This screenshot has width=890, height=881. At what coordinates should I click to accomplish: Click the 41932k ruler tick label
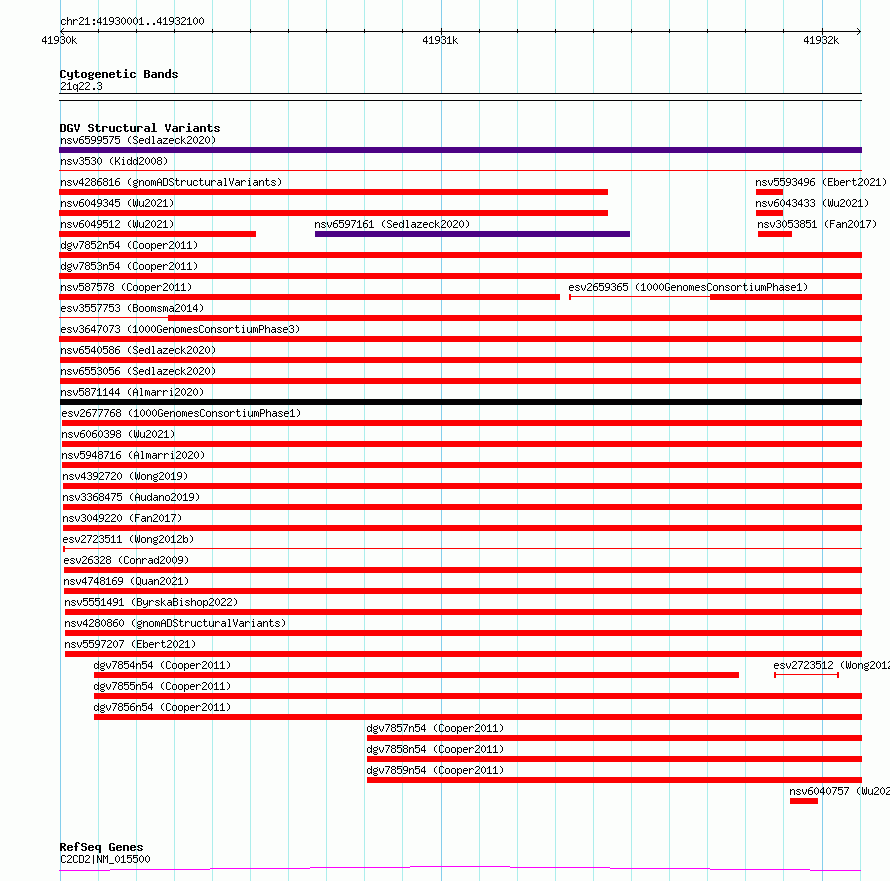[x=821, y=40]
